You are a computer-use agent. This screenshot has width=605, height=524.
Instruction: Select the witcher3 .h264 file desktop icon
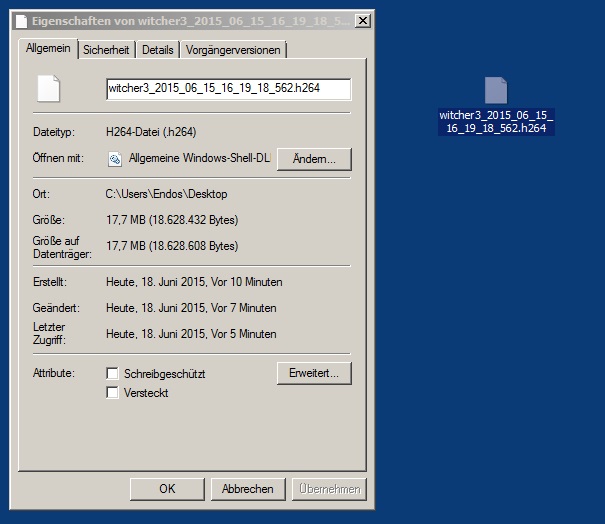pyautogui.click(x=496, y=90)
